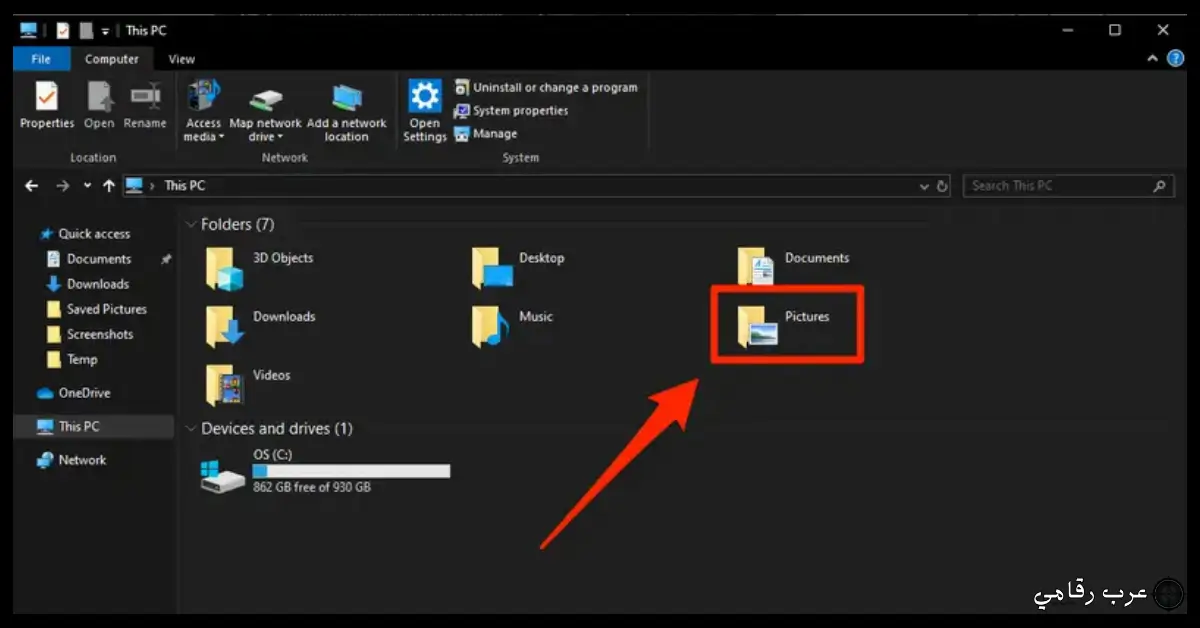Click the "862 GB free of 930 GB" text

(312, 488)
